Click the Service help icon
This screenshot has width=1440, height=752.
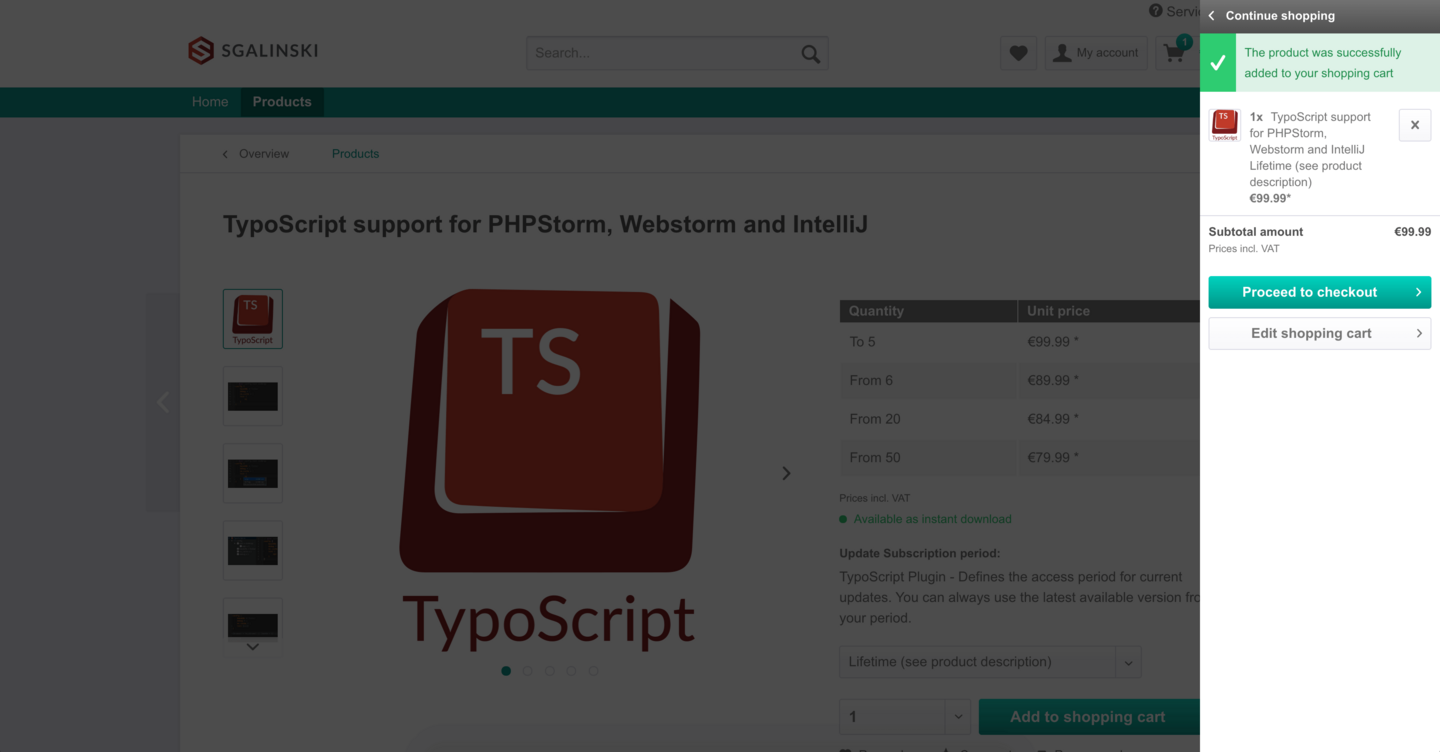tap(1155, 11)
